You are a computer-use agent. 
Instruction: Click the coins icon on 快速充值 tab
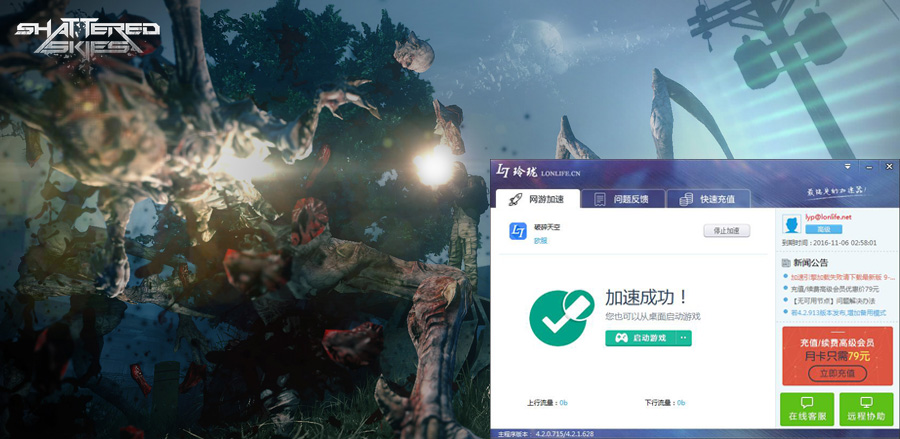click(x=686, y=199)
